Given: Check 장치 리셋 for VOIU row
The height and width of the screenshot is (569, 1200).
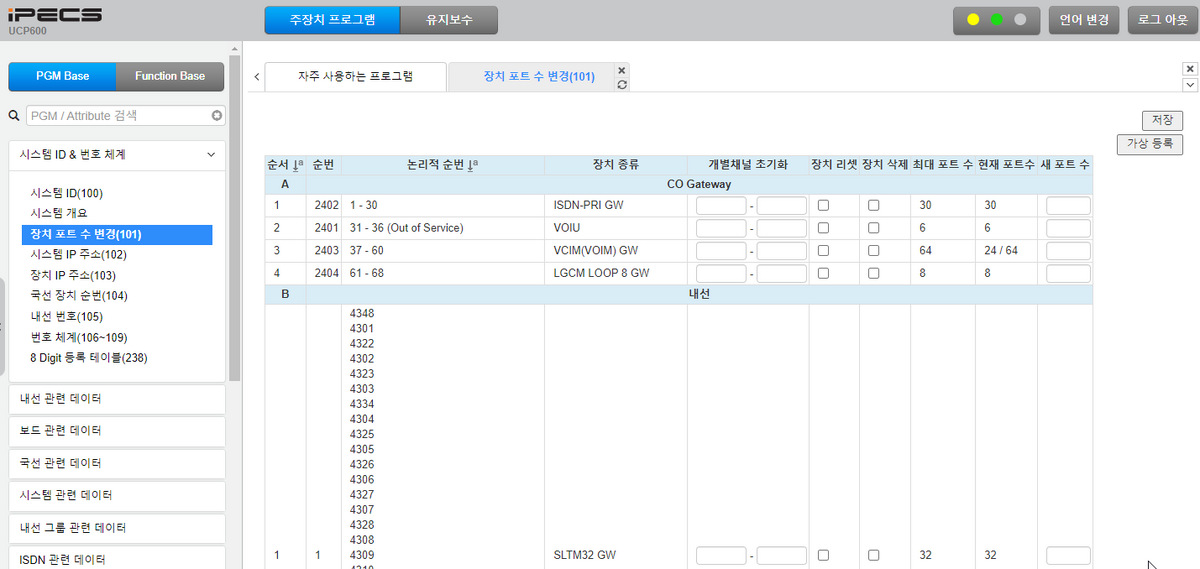Looking at the screenshot, I should click(823, 228).
